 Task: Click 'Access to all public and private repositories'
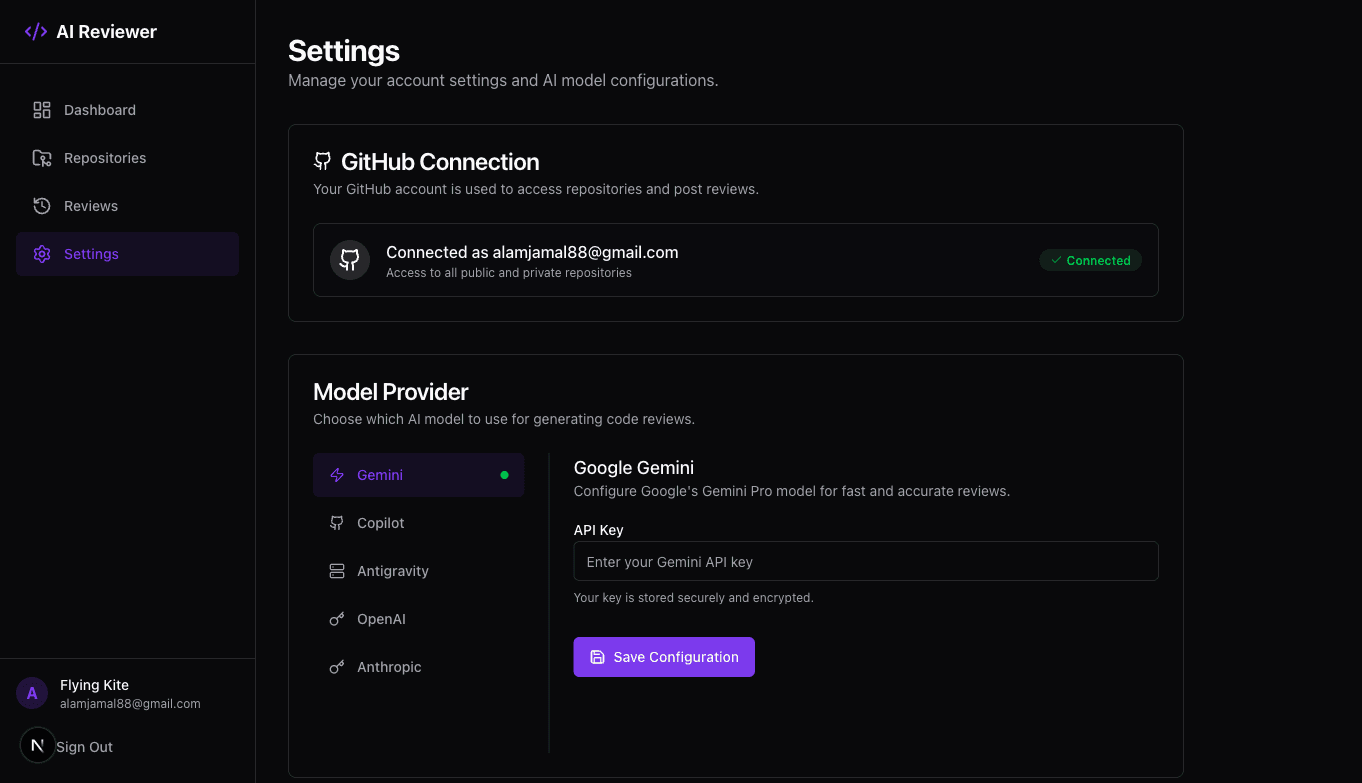click(x=509, y=272)
